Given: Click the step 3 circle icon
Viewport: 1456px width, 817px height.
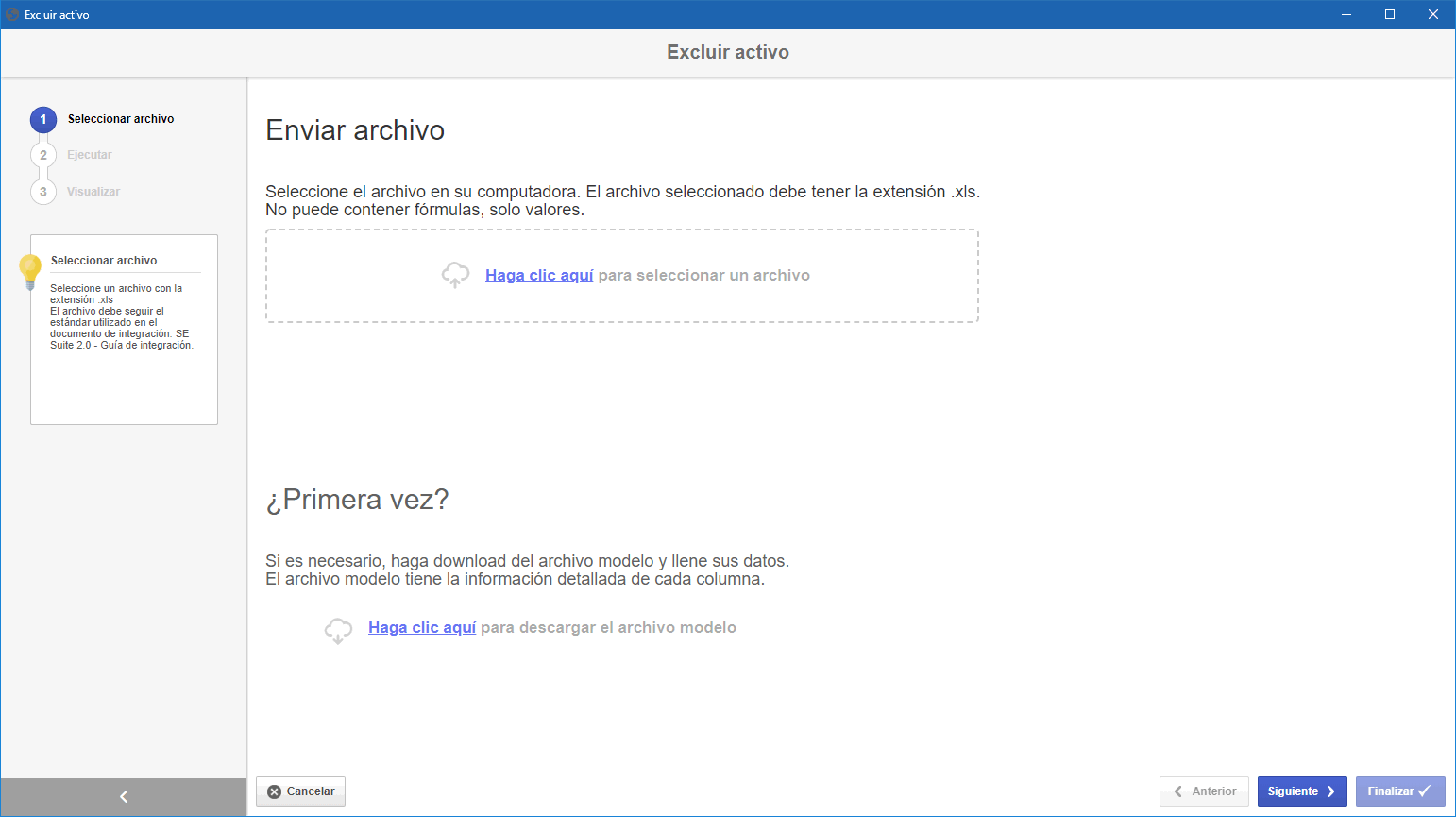Looking at the screenshot, I should [43, 192].
